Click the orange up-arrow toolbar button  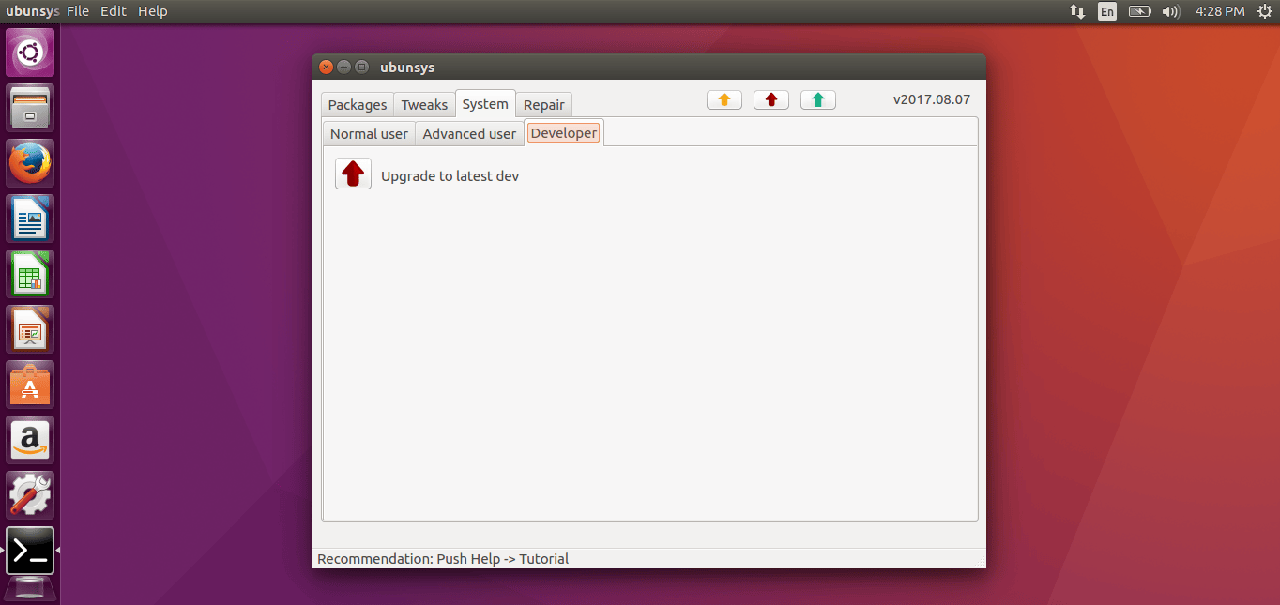click(x=724, y=100)
